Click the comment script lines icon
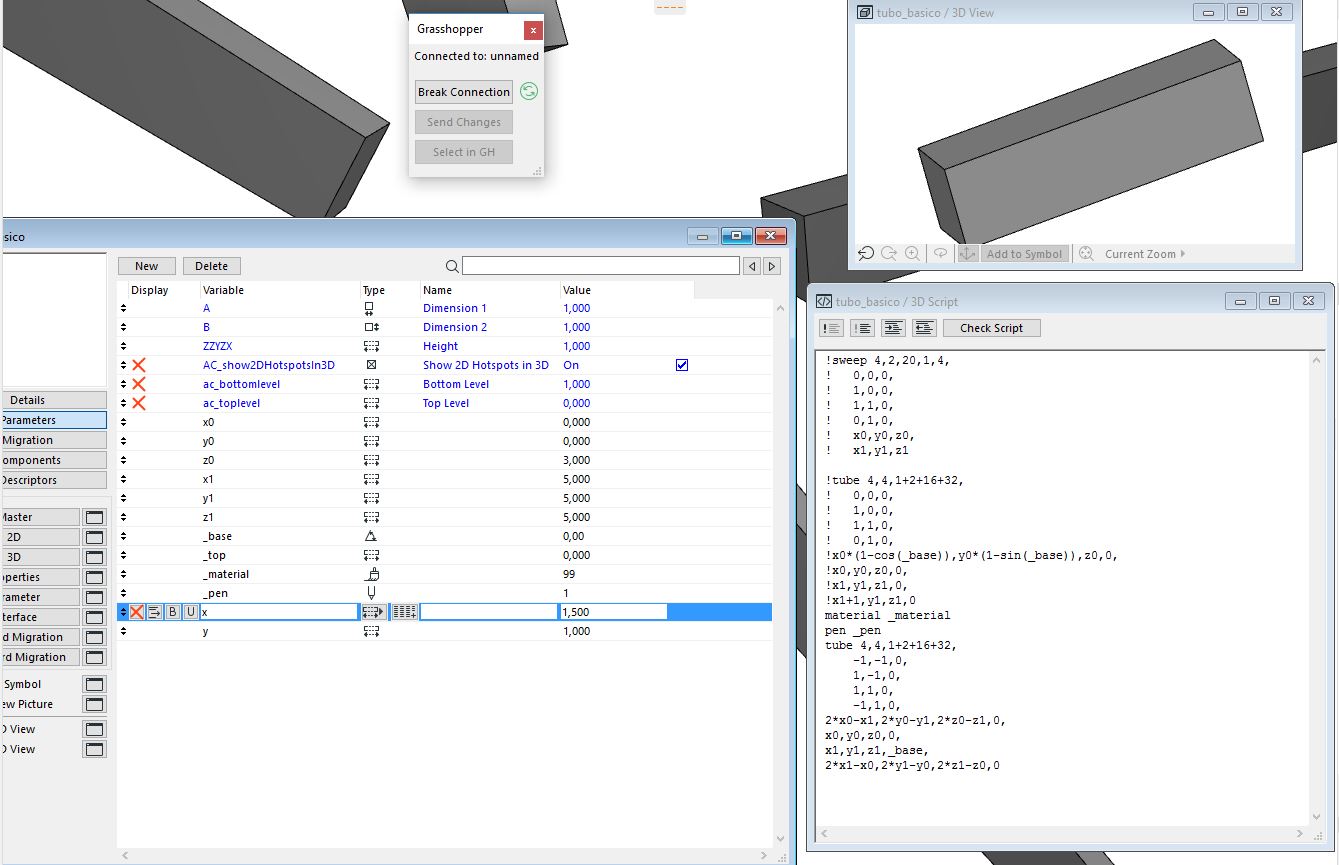The image size is (1339, 865). (831, 328)
